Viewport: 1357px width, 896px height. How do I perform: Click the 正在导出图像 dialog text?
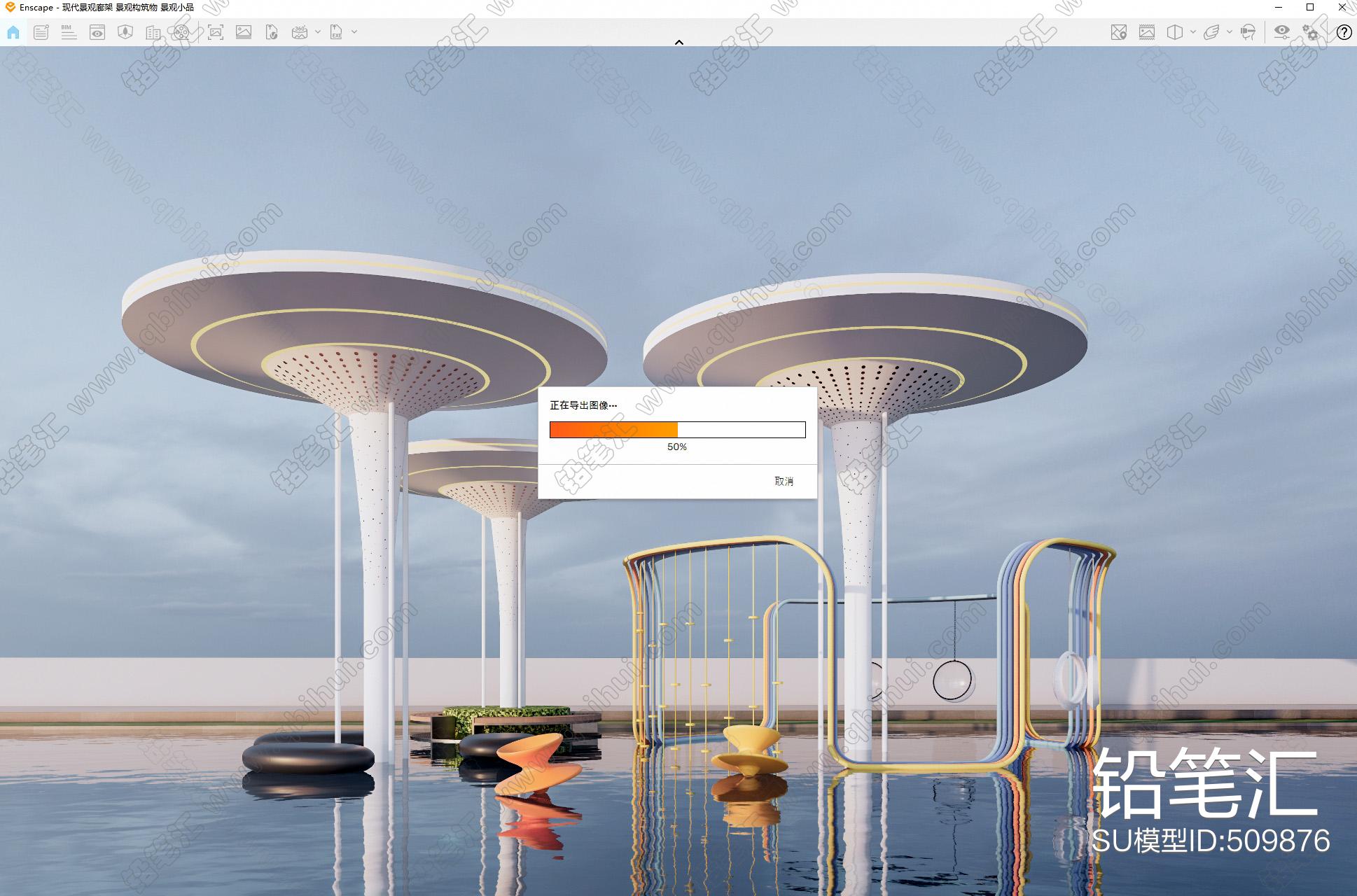(x=583, y=405)
